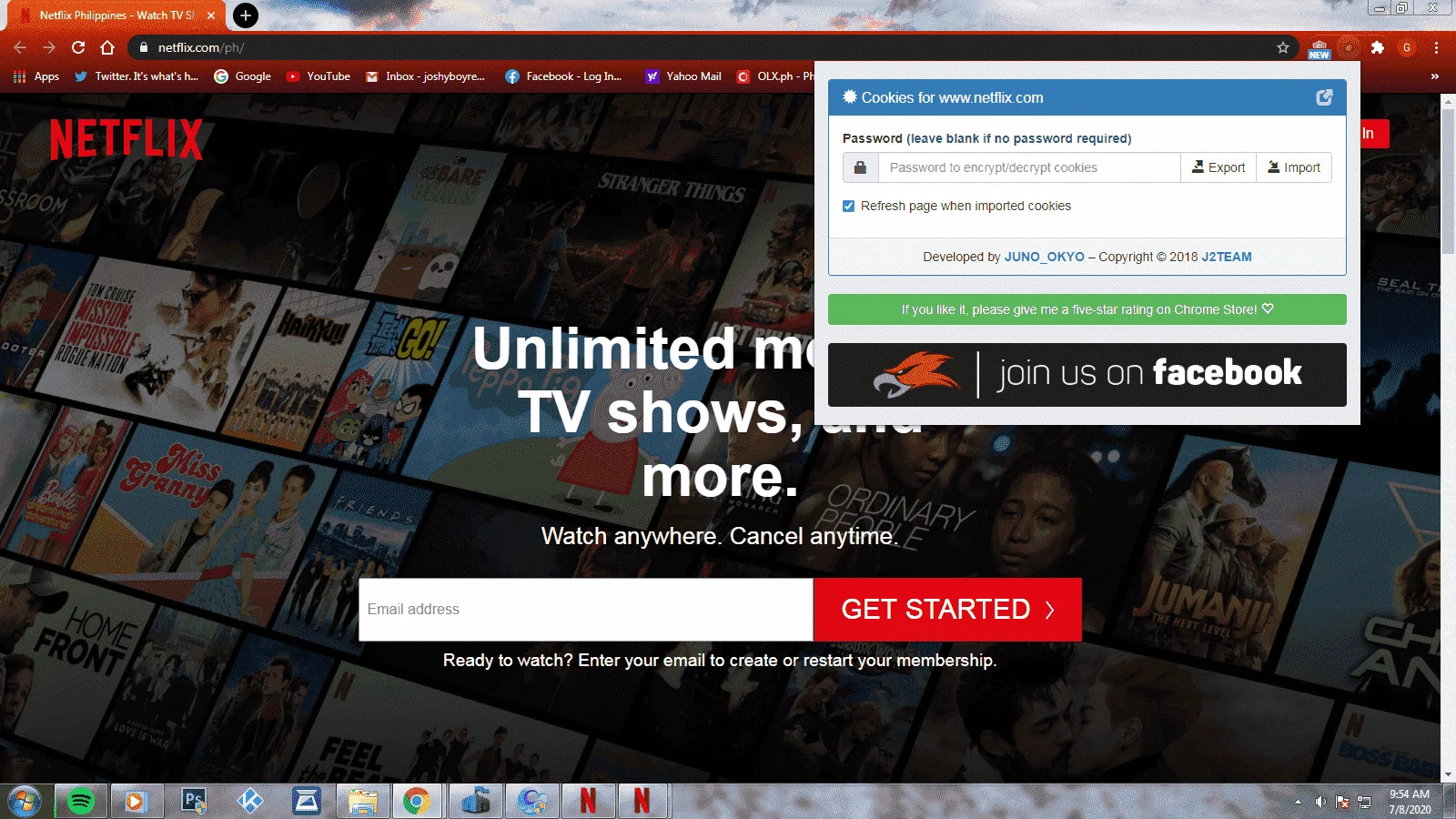Close the Netflix Philippines tab
This screenshot has width=1456, height=819.
pos(211,15)
